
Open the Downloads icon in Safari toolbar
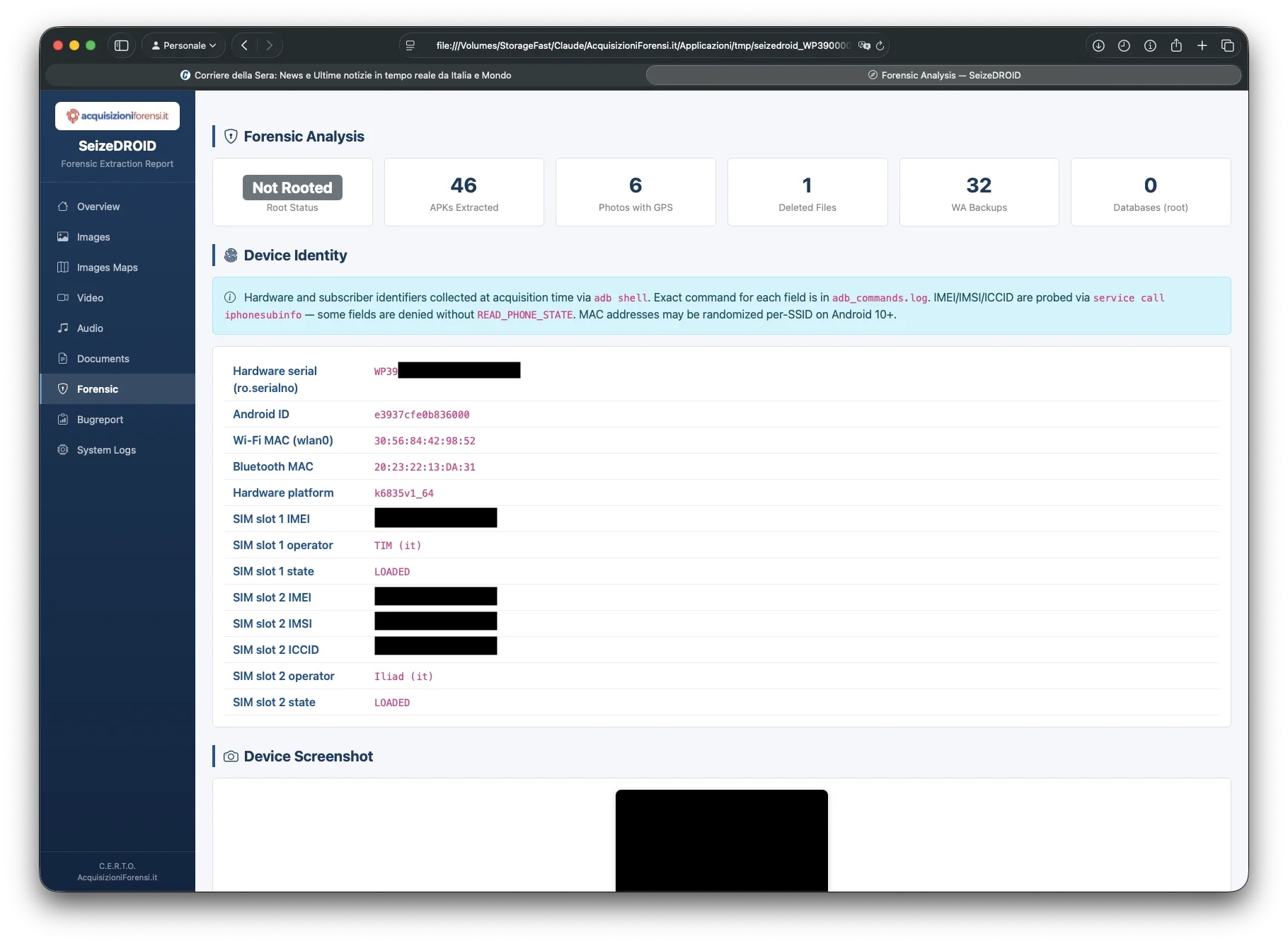(1098, 45)
